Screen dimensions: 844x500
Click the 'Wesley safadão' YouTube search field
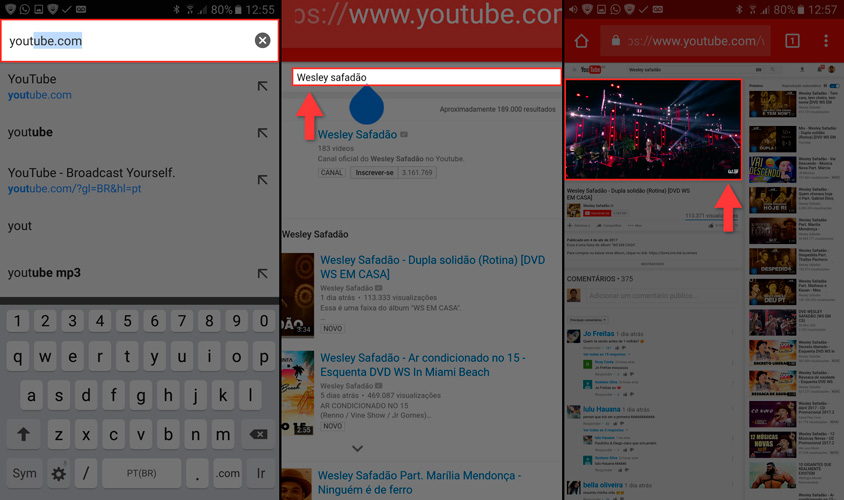click(x=426, y=77)
